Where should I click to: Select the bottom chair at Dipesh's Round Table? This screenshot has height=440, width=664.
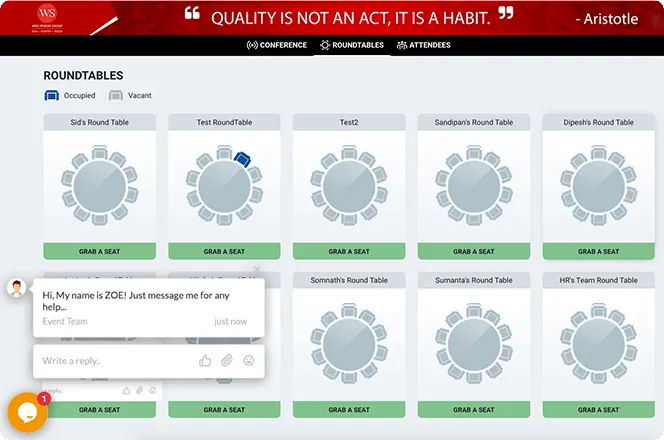pos(598,219)
